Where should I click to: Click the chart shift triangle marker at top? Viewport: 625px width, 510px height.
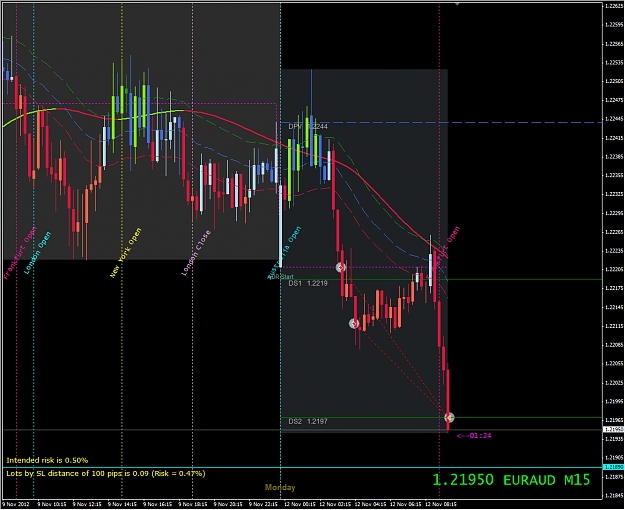(458, 4)
